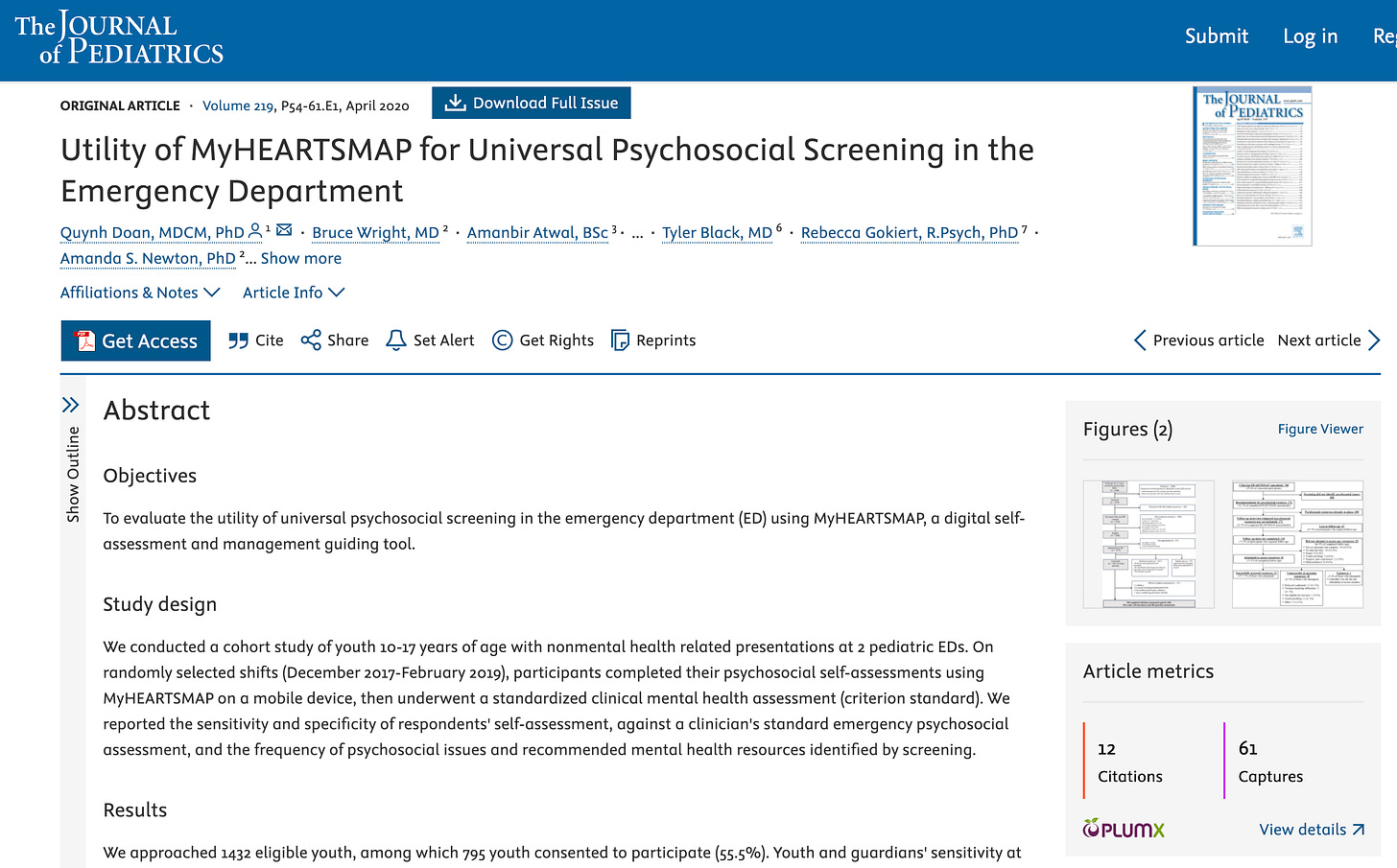Open the Volume 219 issue link

click(x=238, y=106)
